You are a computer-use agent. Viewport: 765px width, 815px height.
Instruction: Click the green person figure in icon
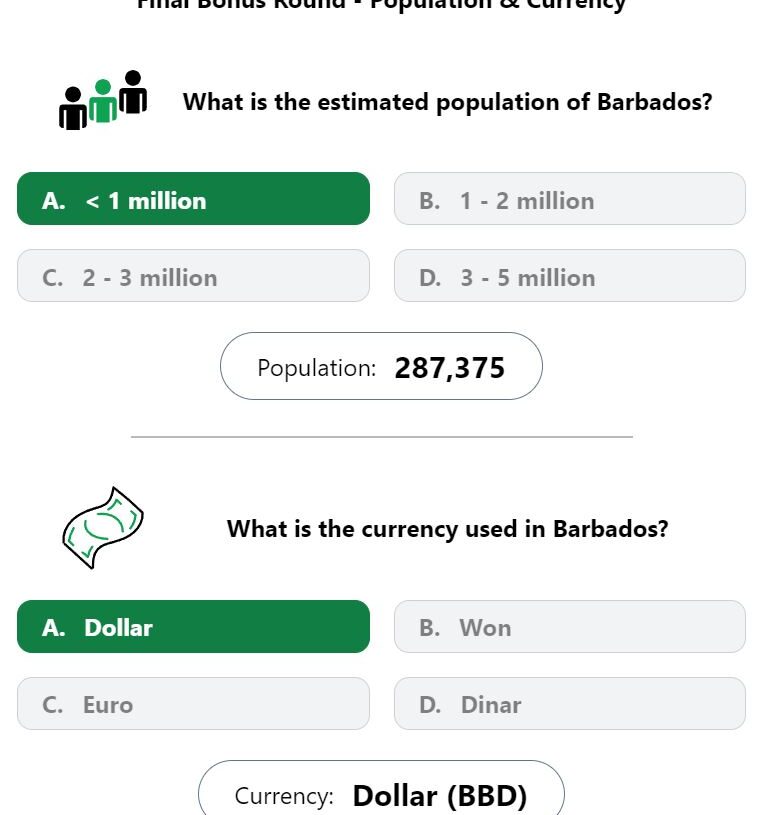coord(103,101)
